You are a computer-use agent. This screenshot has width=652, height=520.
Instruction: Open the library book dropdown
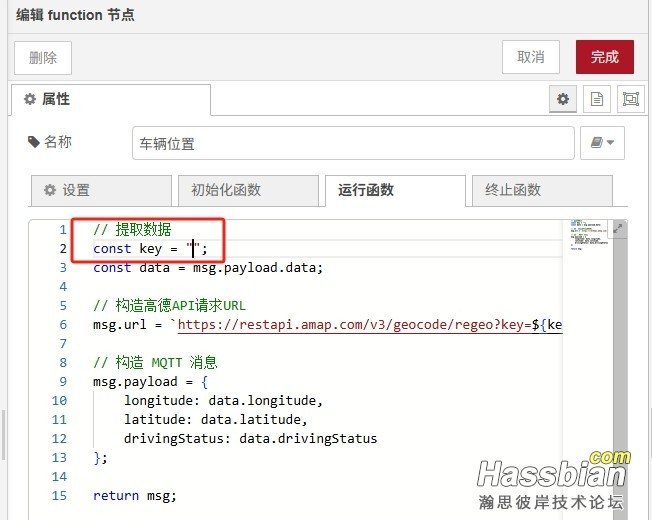[x=602, y=143]
